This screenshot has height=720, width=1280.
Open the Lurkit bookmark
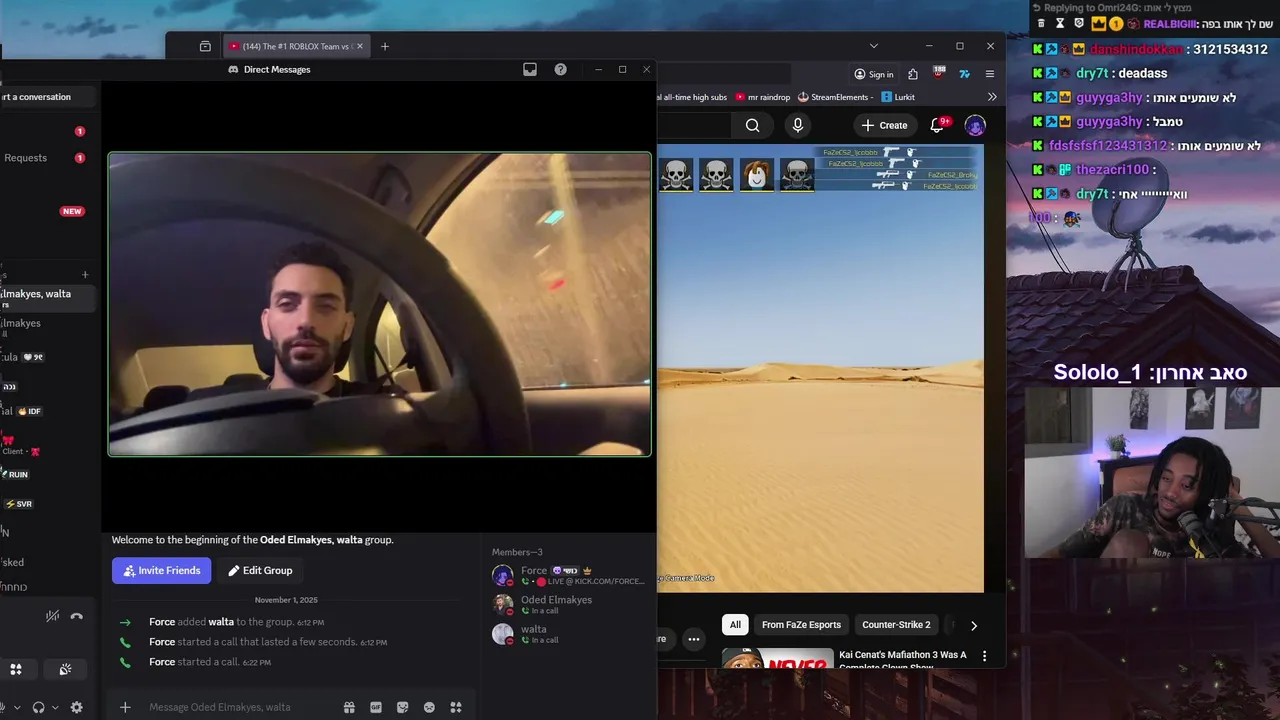(x=897, y=97)
